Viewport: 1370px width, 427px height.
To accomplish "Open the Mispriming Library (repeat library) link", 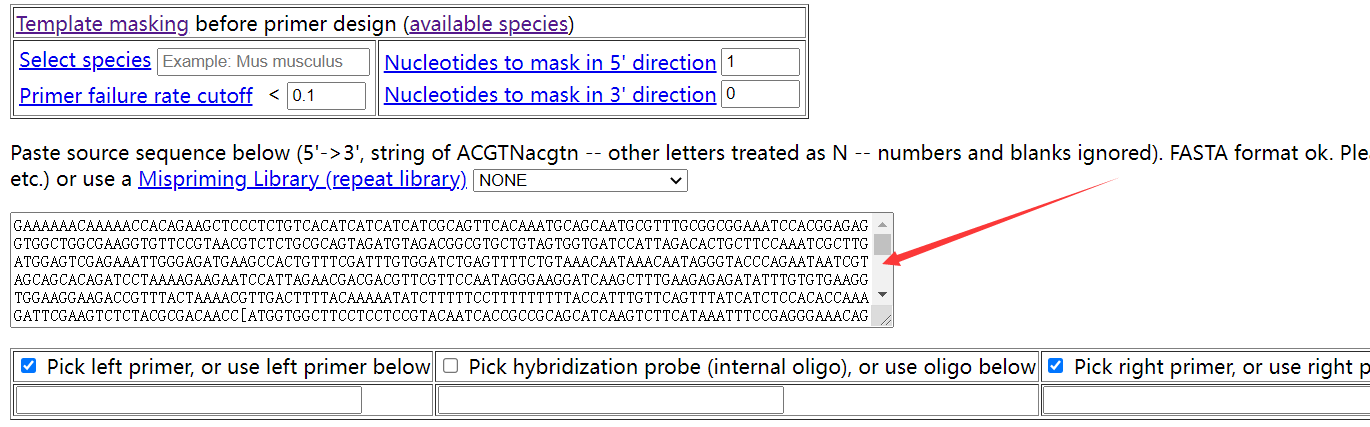I will click(x=302, y=180).
